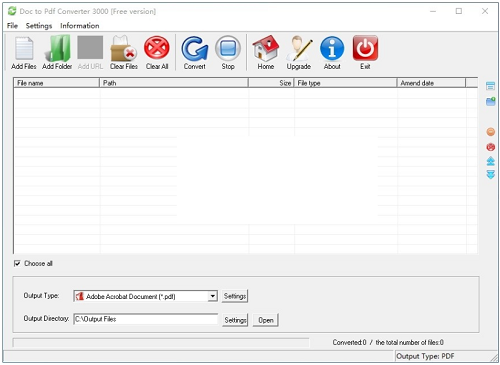The height and width of the screenshot is (365, 500).
Task: Click the Clear Files toolbar icon
Action: click(x=124, y=53)
